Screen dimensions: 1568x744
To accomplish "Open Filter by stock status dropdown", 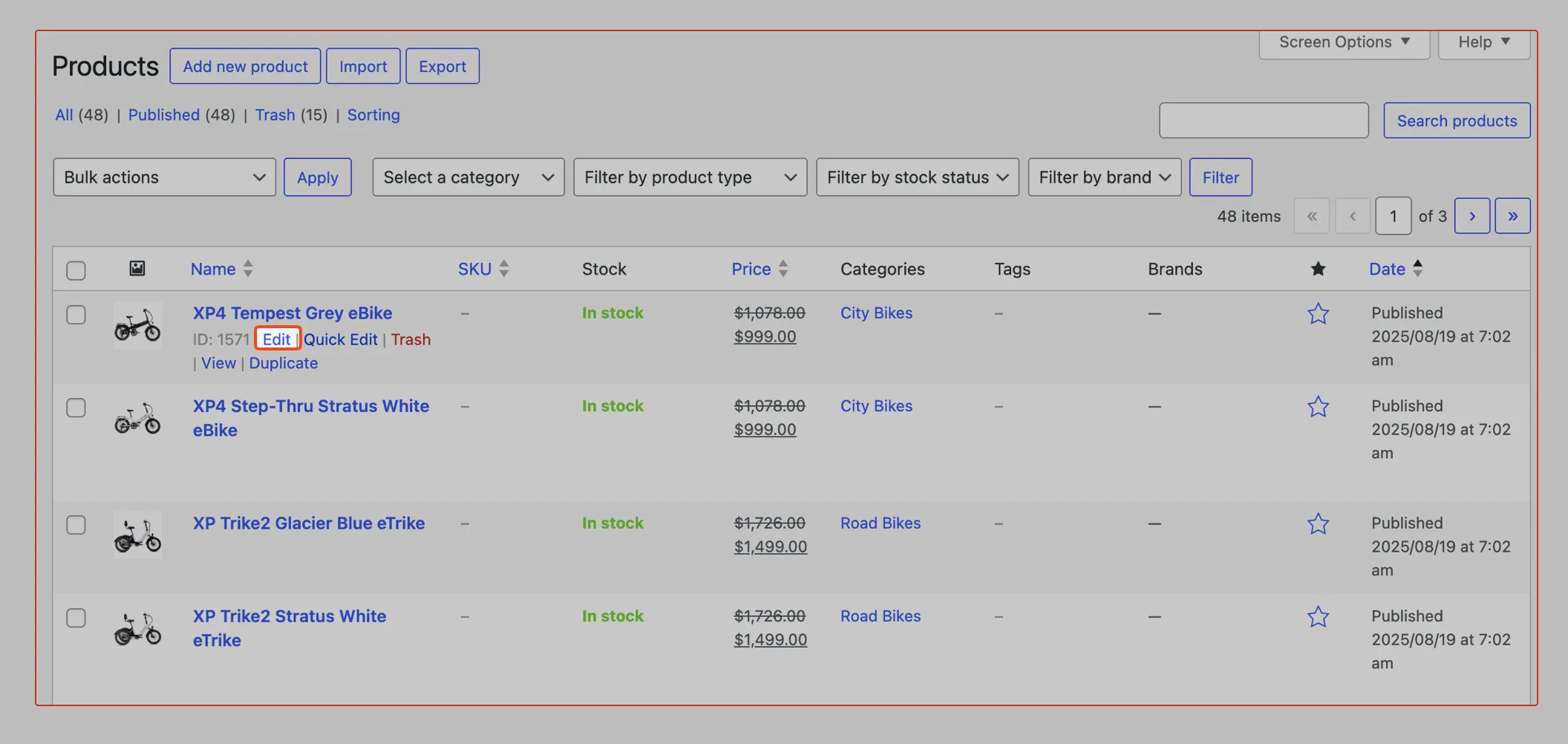I will (918, 177).
